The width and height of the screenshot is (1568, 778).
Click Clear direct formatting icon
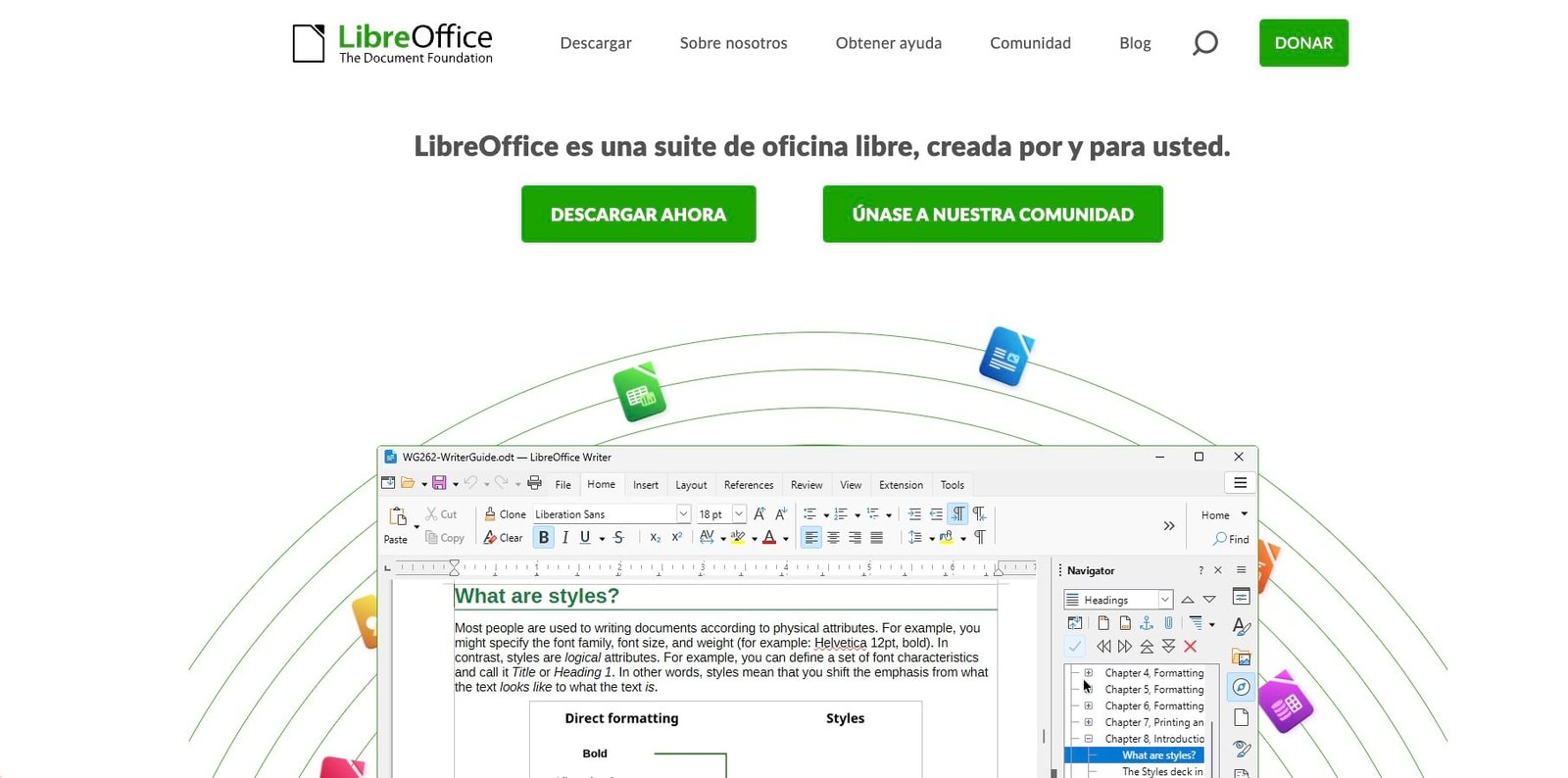[x=490, y=537]
